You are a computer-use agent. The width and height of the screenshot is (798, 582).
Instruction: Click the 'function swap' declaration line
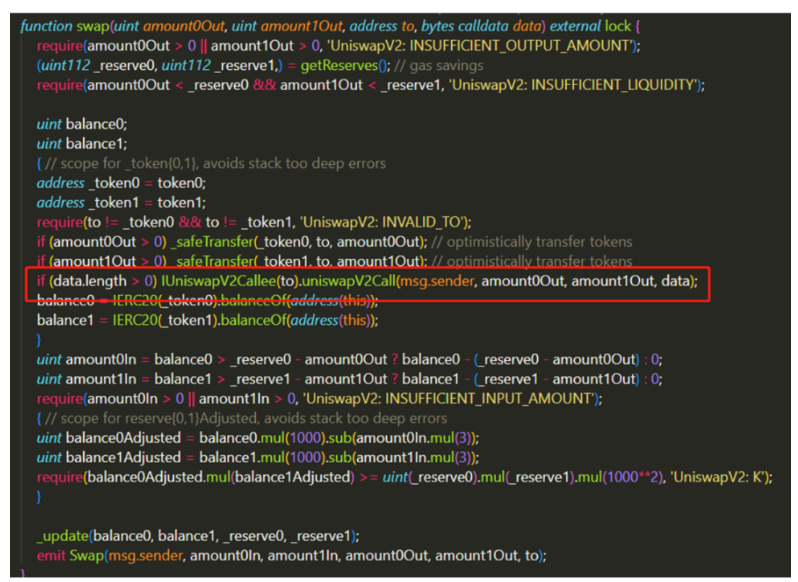pos(330,26)
